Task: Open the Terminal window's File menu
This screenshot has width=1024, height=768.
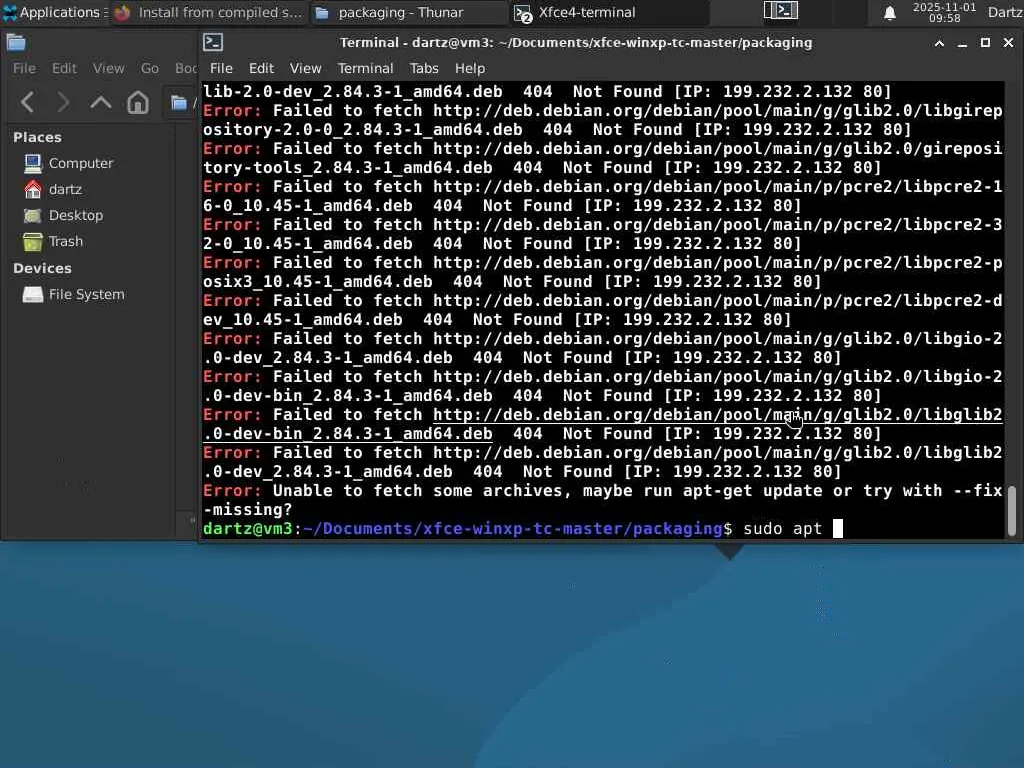Action: (x=221, y=68)
